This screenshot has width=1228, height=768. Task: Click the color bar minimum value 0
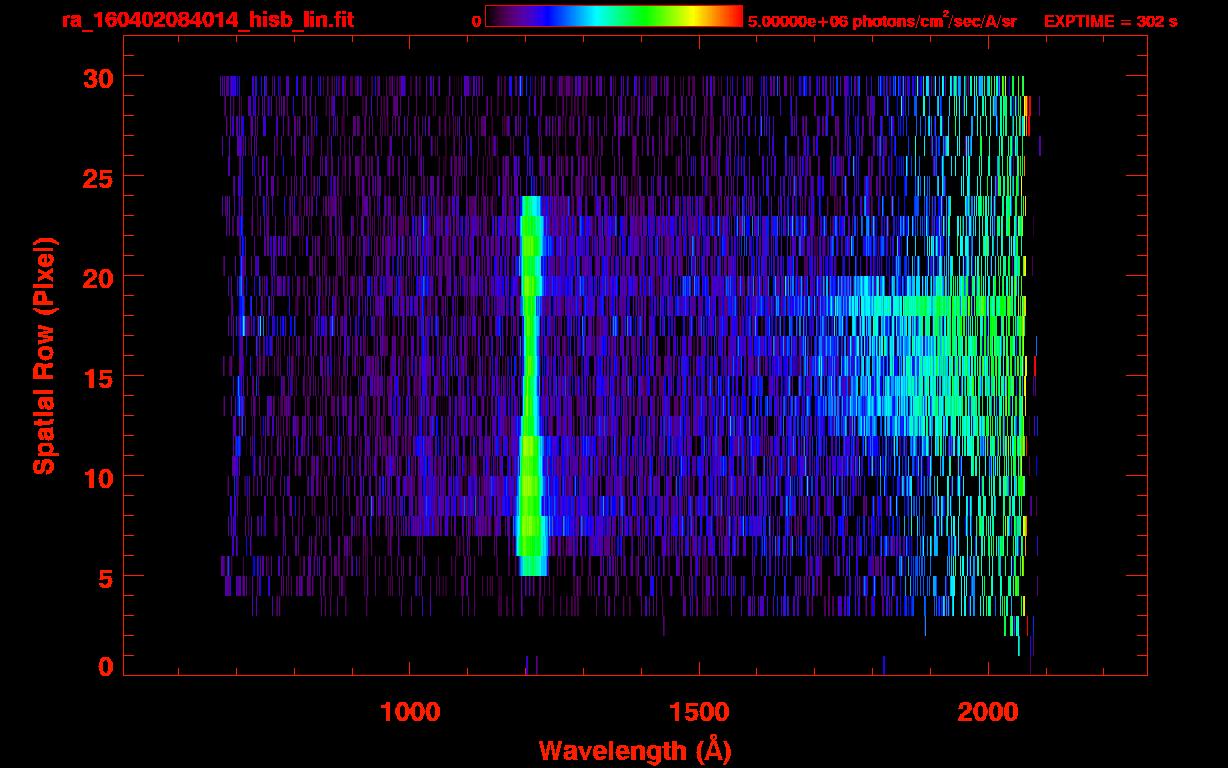click(x=475, y=21)
